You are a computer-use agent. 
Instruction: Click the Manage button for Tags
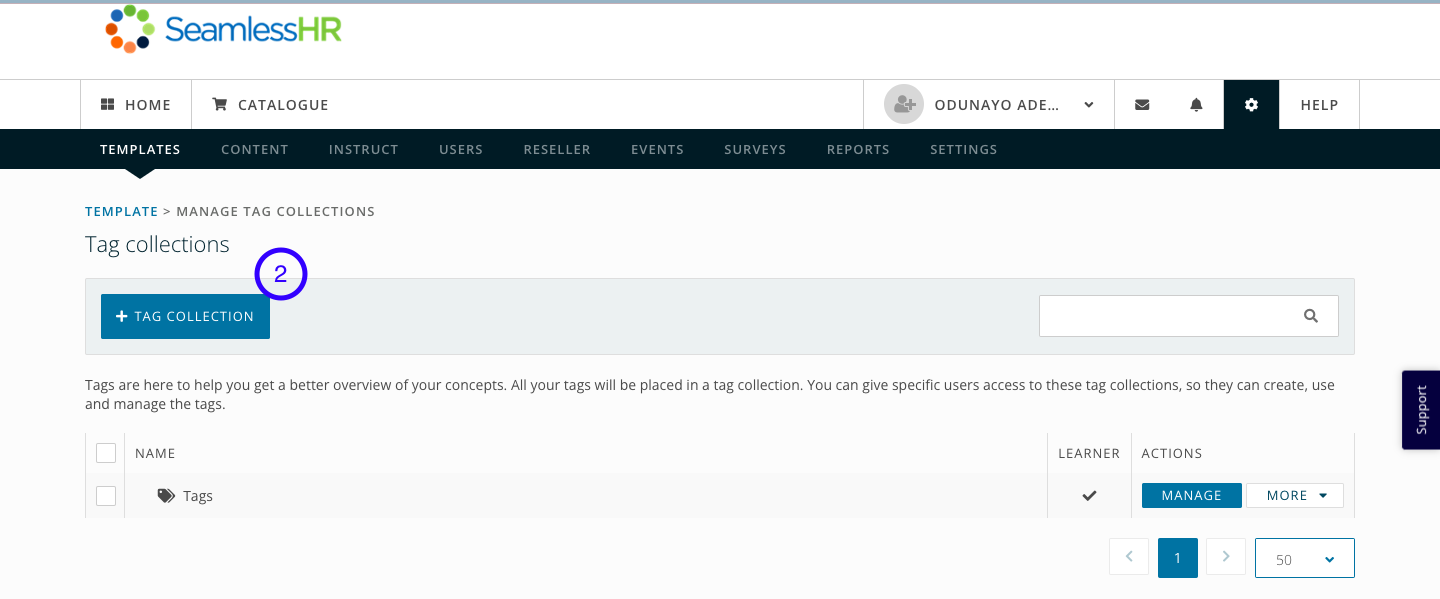1191,496
